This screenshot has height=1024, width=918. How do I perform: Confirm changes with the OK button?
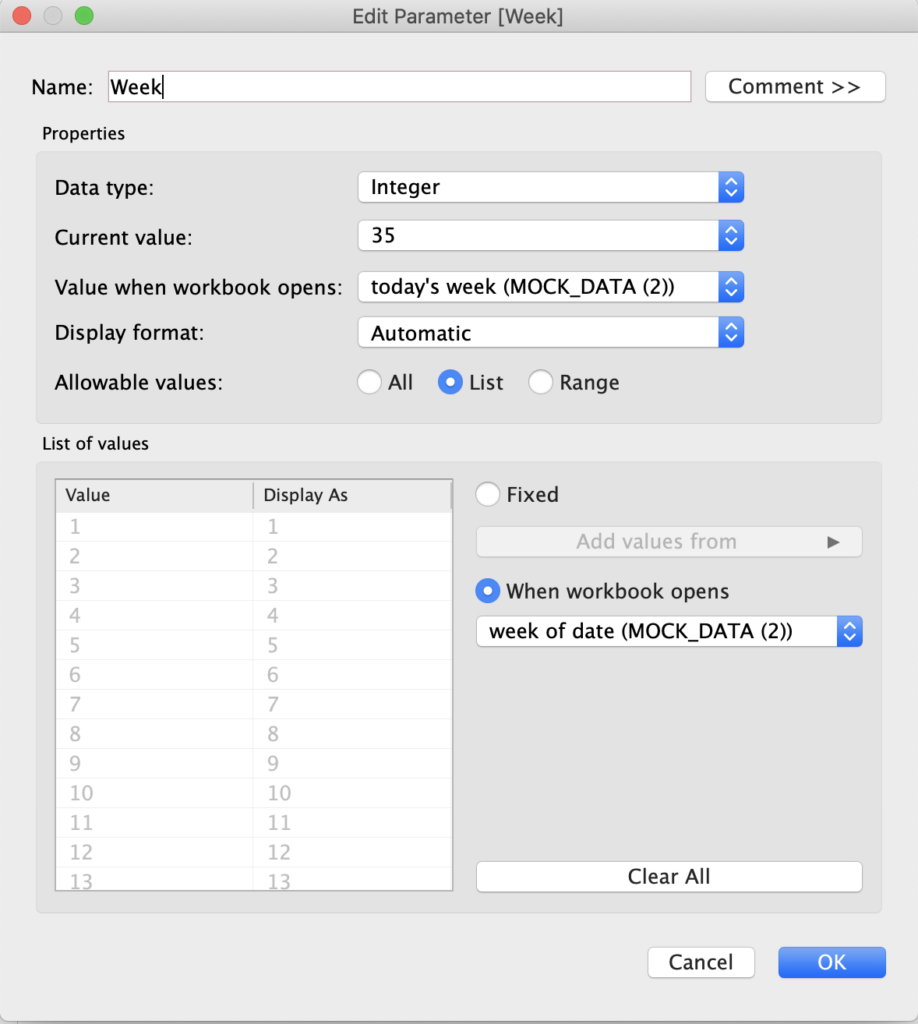pyautogui.click(x=831, y=962)
